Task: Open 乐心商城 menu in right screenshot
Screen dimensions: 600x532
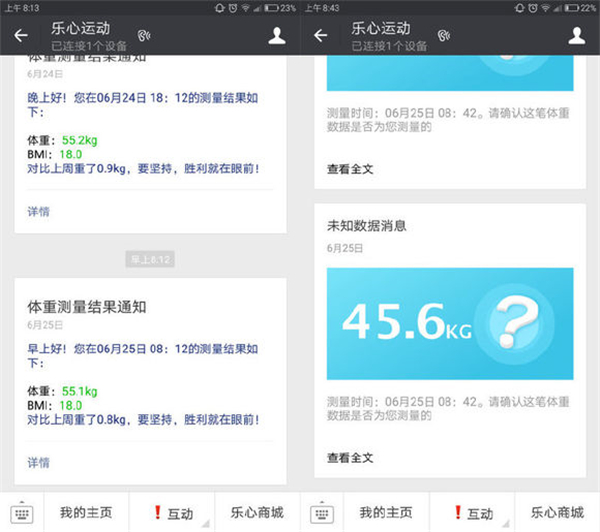Action: (x=557, y=512)
